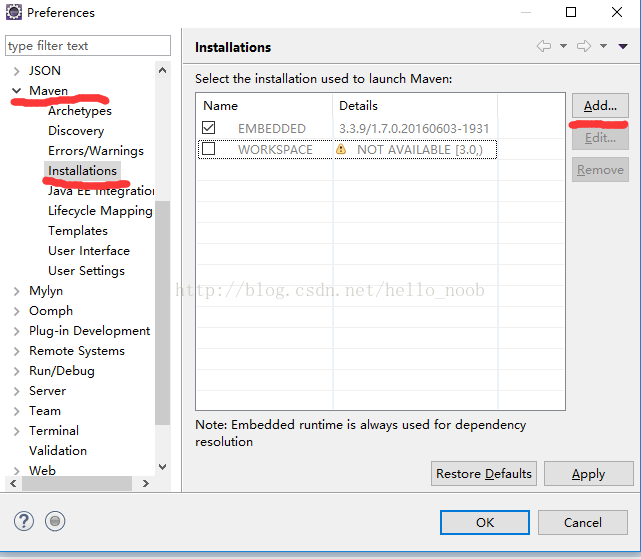641x559 pixels.
Task: Click the Cancel button
Action: point(583,522)
